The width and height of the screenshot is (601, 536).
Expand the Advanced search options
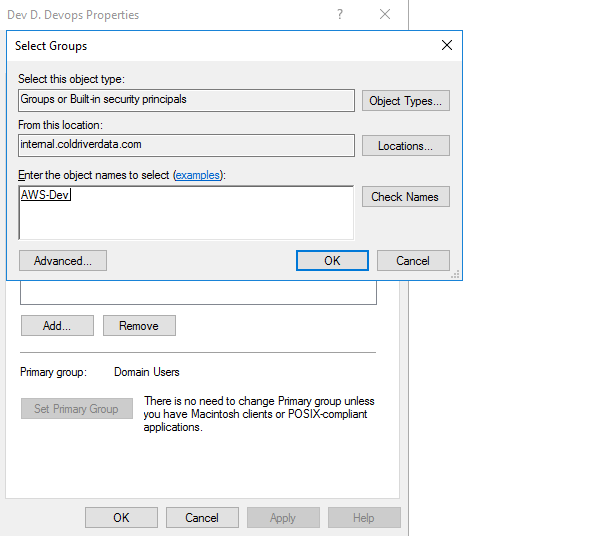point(63,261)
